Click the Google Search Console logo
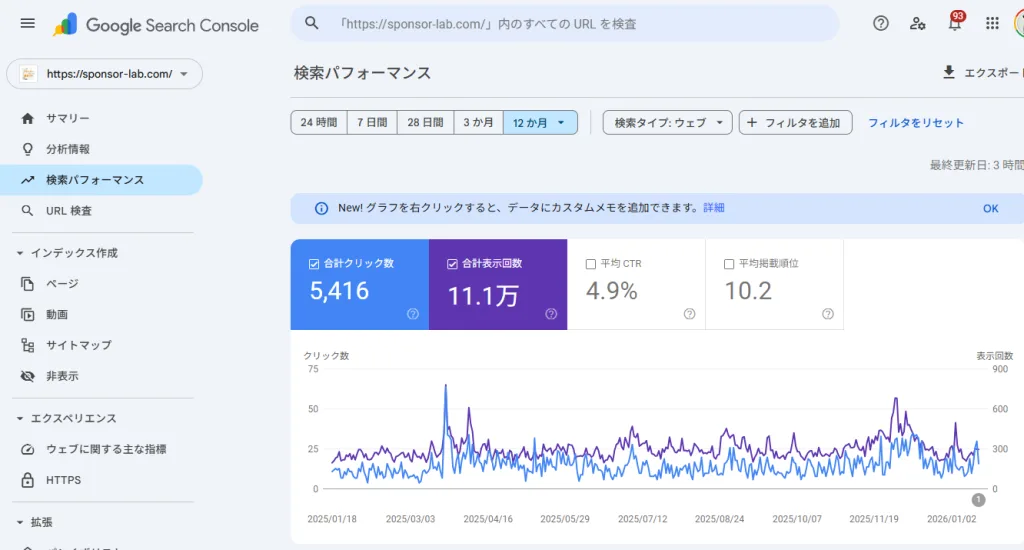The height and width of the screenshot is (550, 1024). click(155, 25)
